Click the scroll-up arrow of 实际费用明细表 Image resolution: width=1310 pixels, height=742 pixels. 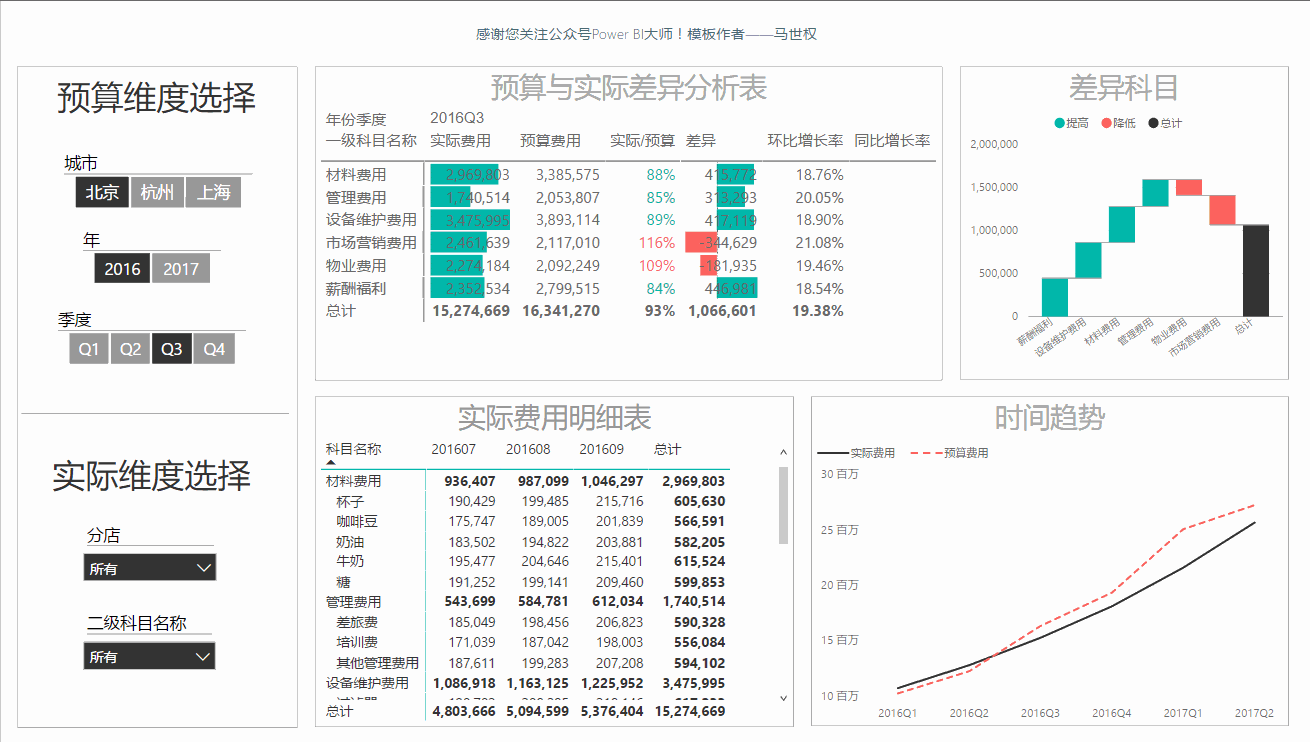pyautogui.click(x=783, y=453)
